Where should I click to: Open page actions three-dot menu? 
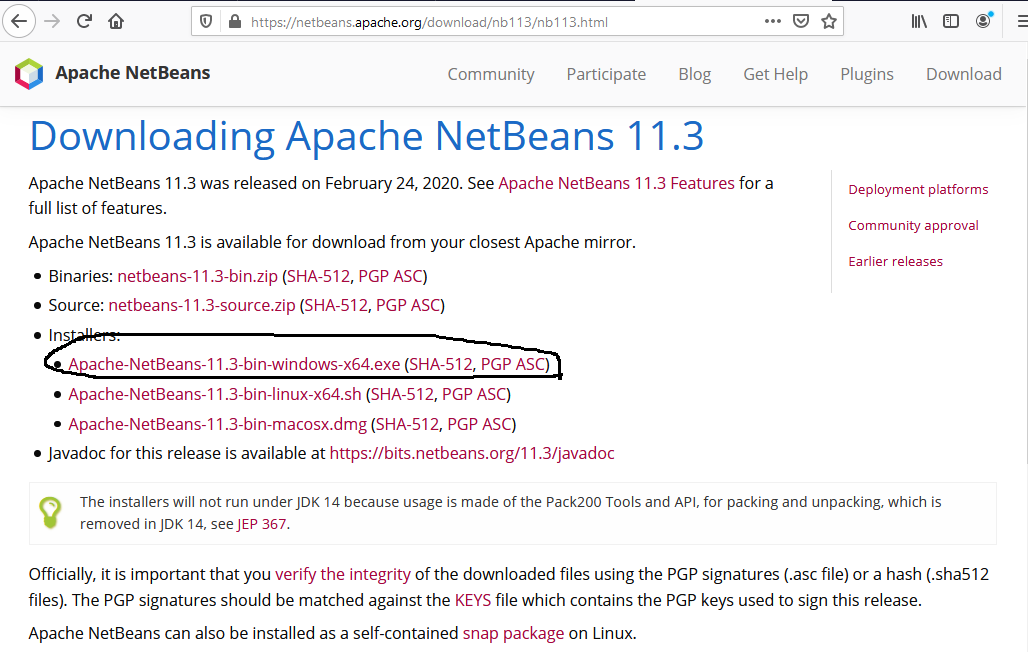(773, 21)
